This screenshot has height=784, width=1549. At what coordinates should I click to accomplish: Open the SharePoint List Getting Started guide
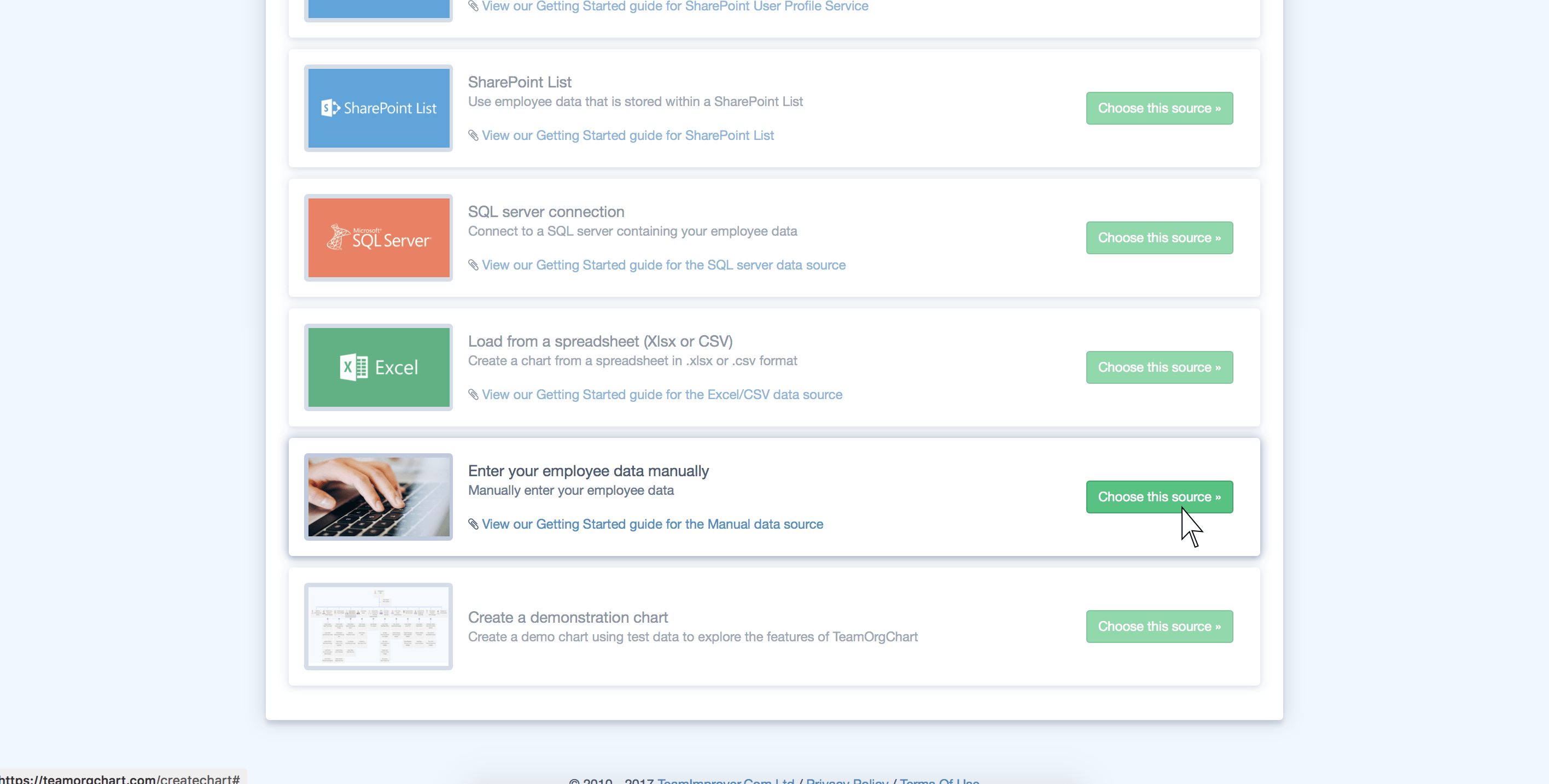[x=627, y=135]
